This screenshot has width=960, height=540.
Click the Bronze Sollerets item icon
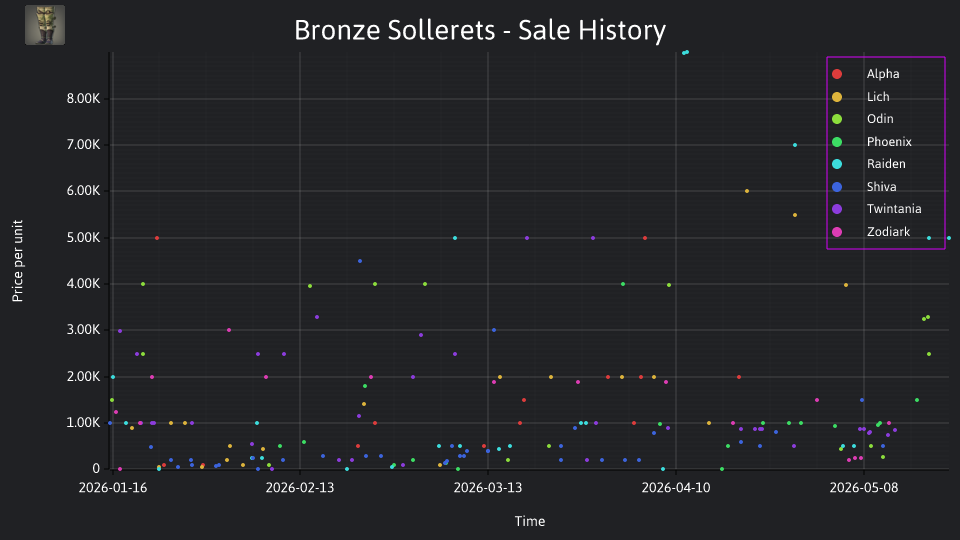click(x=45, y=25)
